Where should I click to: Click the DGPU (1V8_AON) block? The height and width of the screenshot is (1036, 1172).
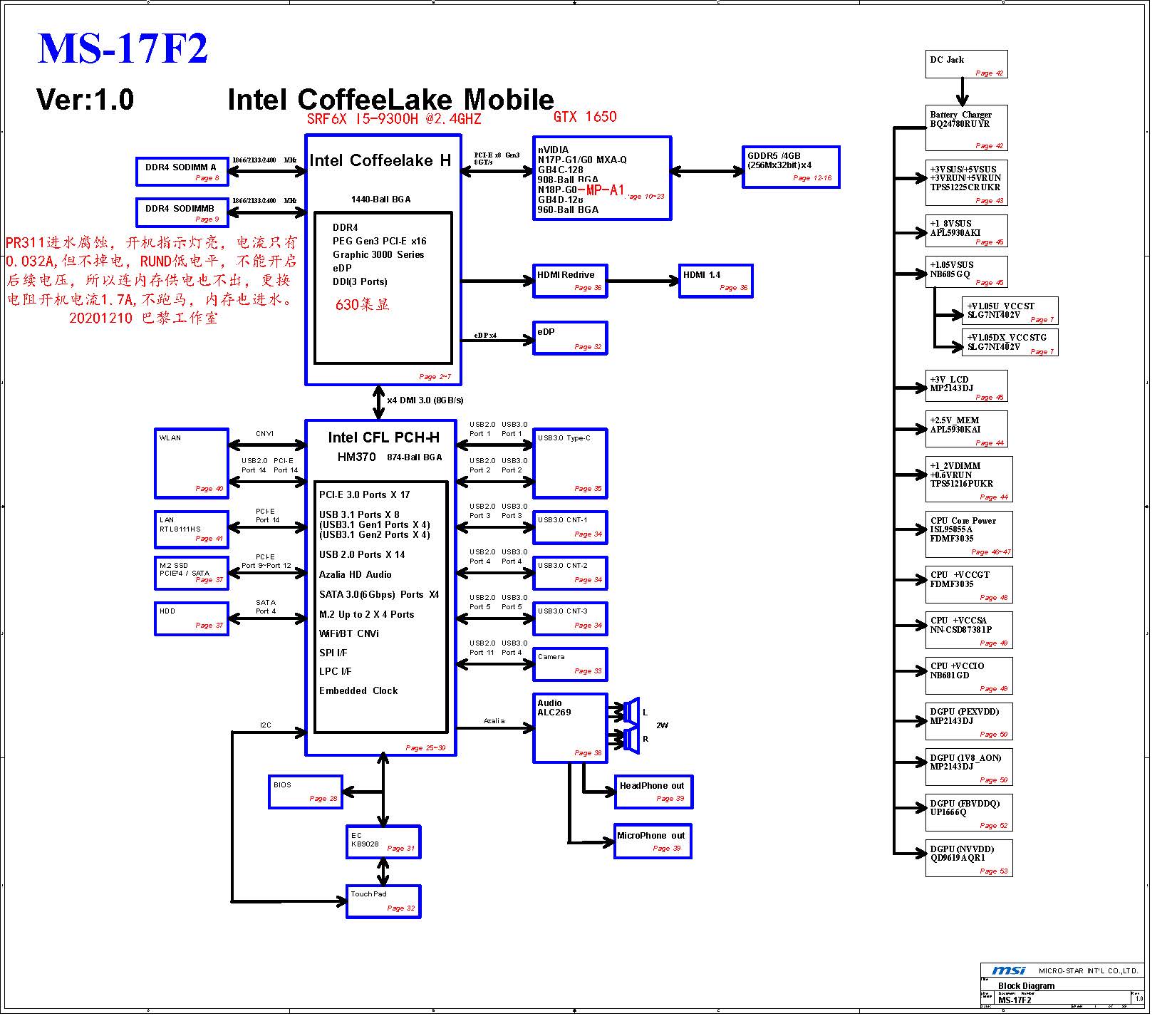(969, 767)
